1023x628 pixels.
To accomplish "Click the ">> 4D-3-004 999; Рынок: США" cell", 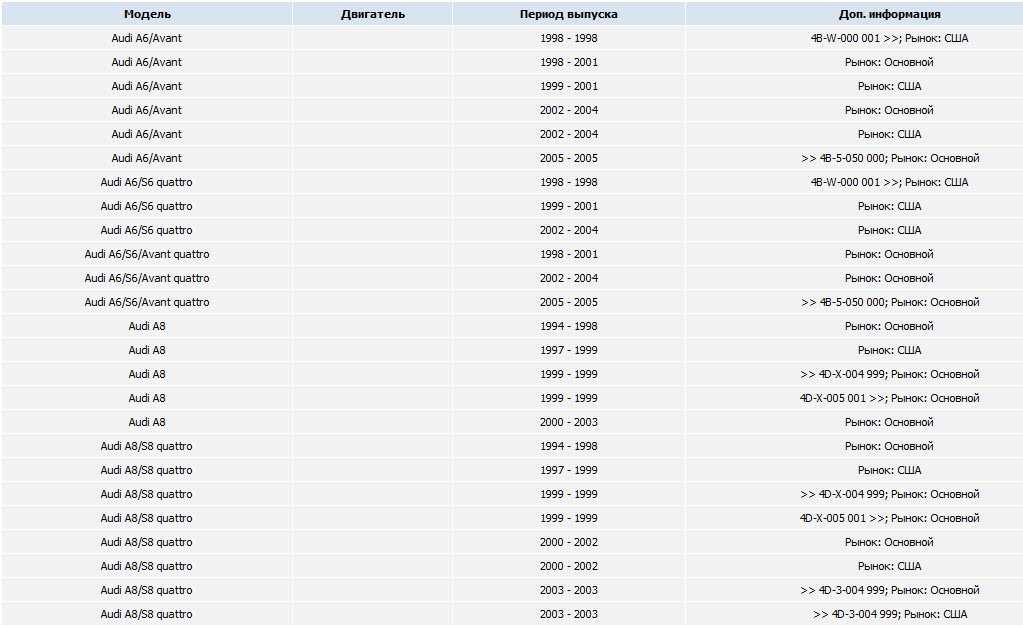I will 889,614.
